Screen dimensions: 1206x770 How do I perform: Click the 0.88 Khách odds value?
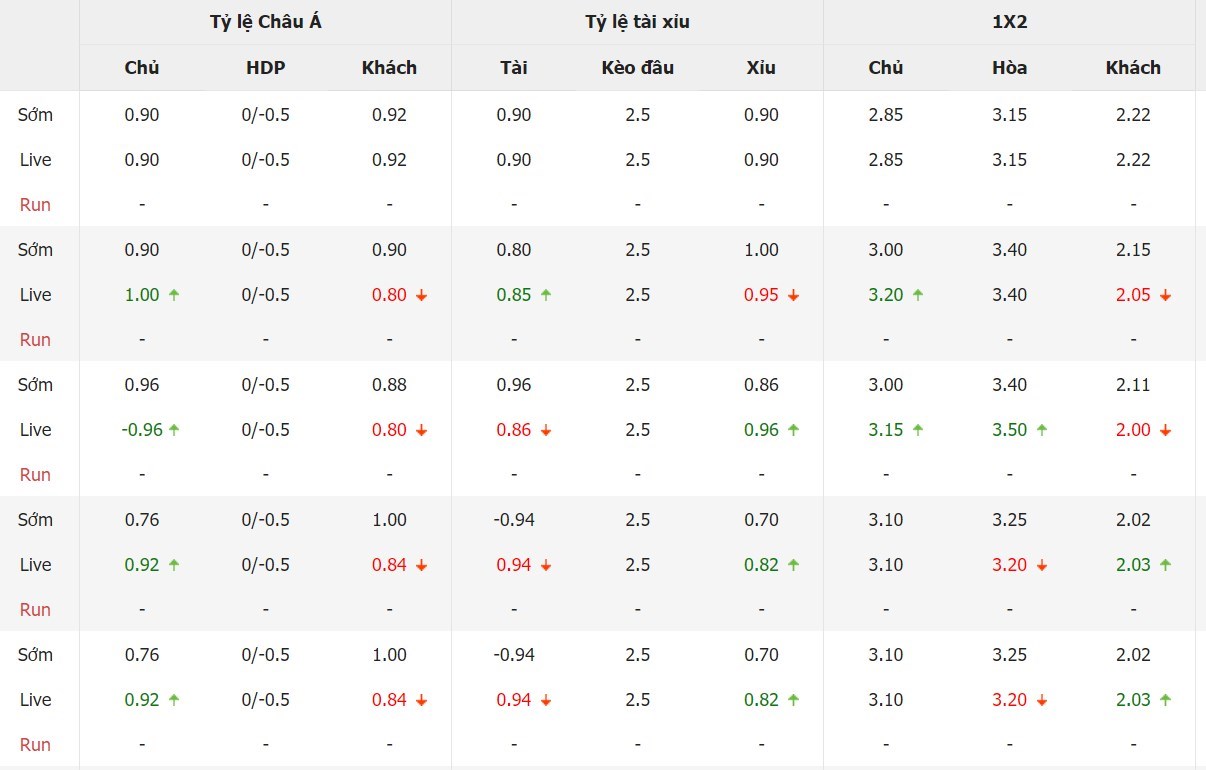tap(389, 385)
